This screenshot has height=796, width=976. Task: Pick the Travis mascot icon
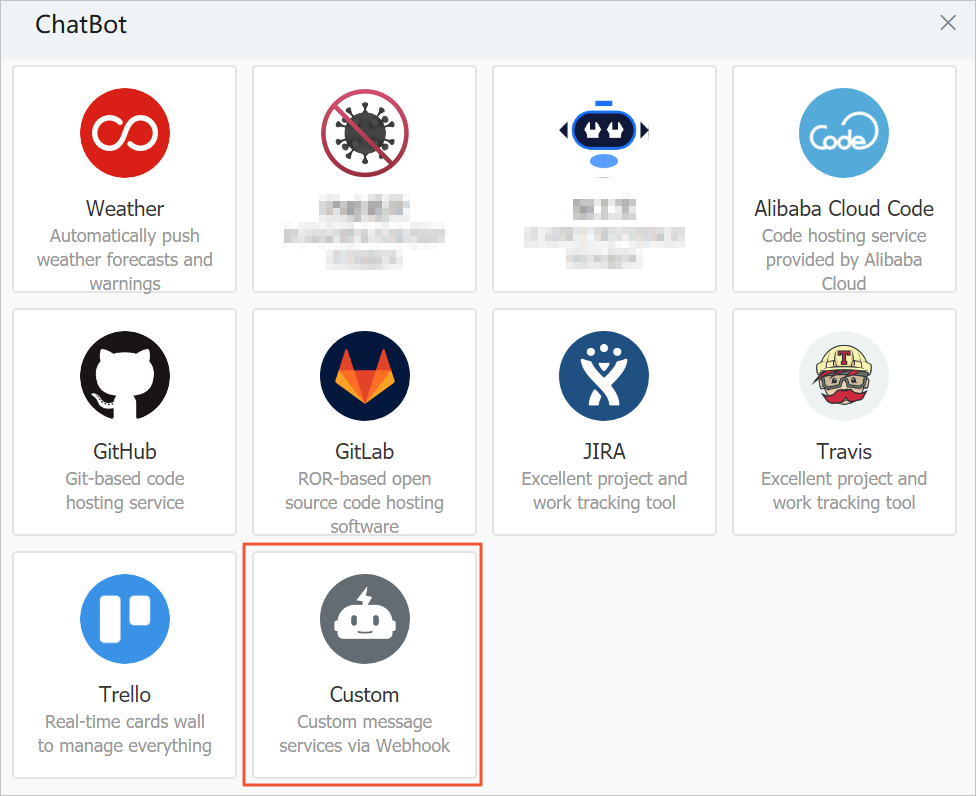pyautogui.click(x=844, y=376)
